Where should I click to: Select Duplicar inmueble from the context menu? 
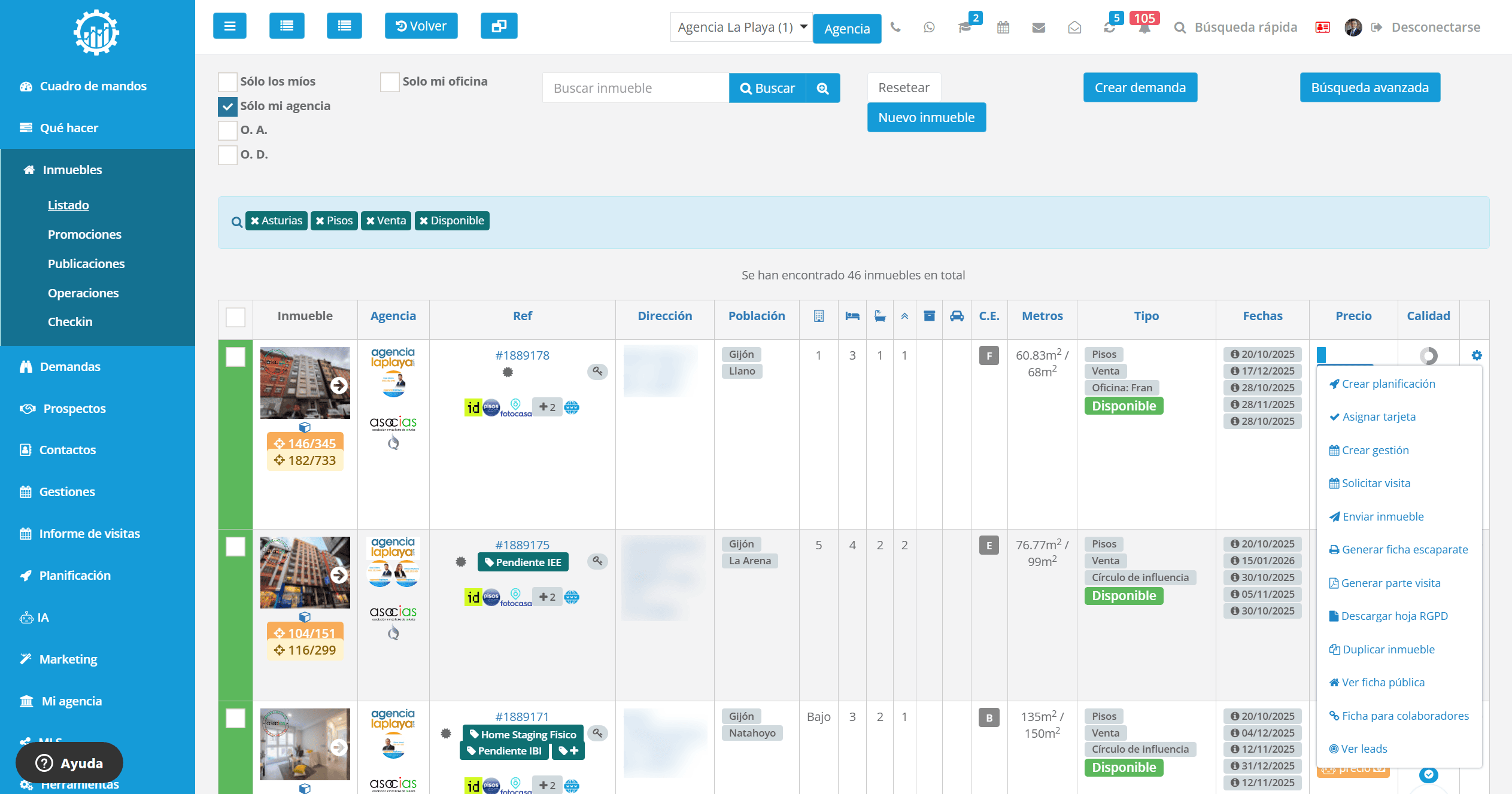point(1387,649)
